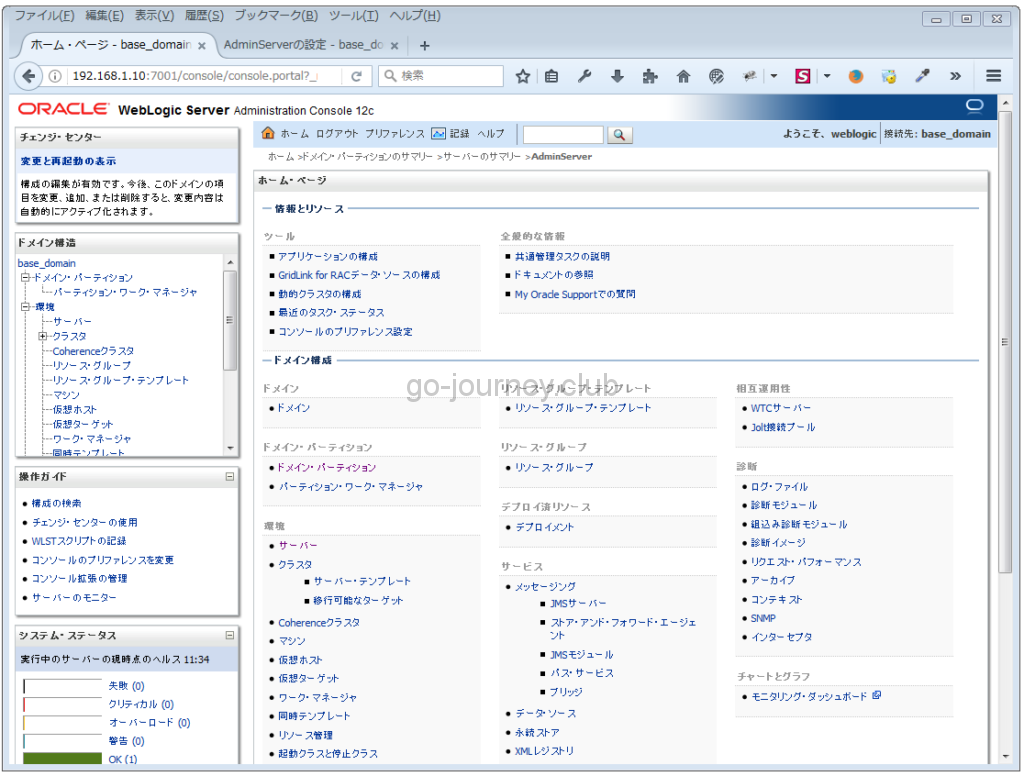Click the search magnifier icon in console header
1024x776 pixels.
click(618, 133)
